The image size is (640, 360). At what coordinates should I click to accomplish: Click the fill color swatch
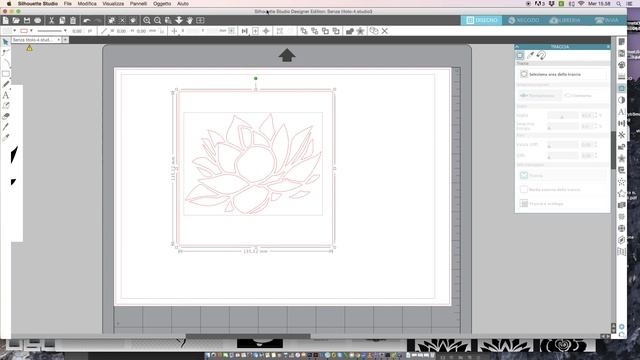(7, 31)
